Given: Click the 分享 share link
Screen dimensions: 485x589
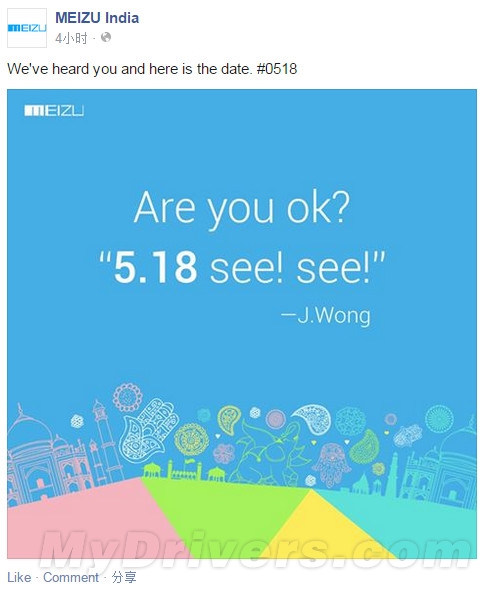Looking at the screenshot, I should 124,577.
